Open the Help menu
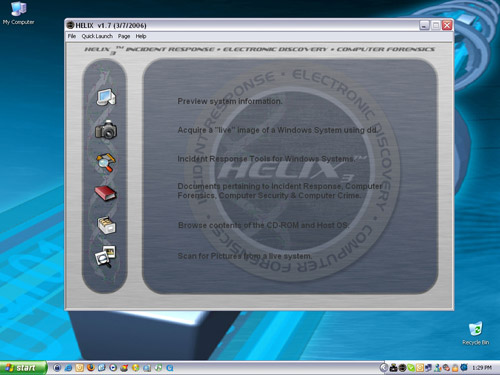This screenshot has height=375, width=500. [141, 36]
